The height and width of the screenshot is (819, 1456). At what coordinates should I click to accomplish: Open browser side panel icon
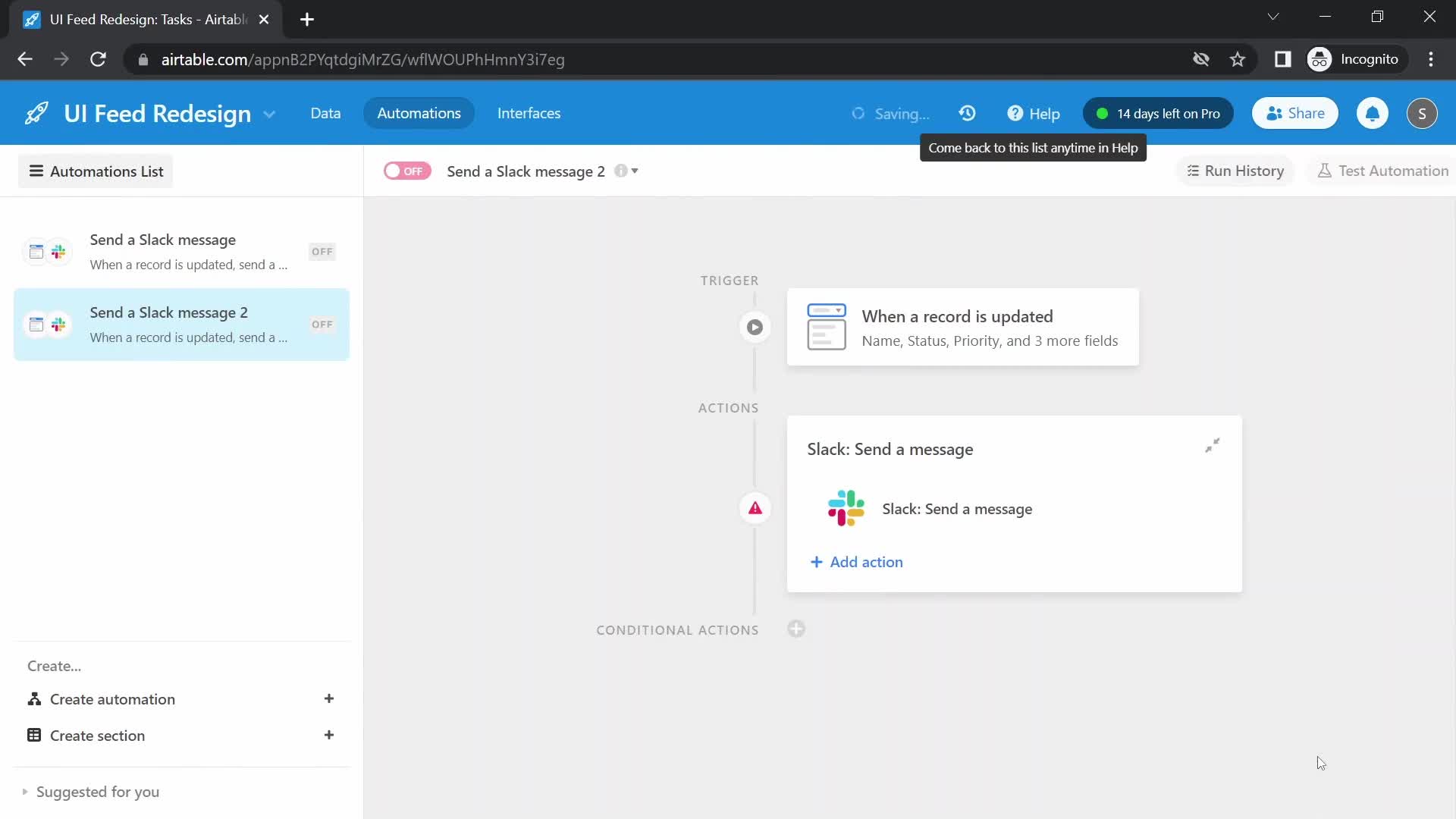click(1283, 60)
